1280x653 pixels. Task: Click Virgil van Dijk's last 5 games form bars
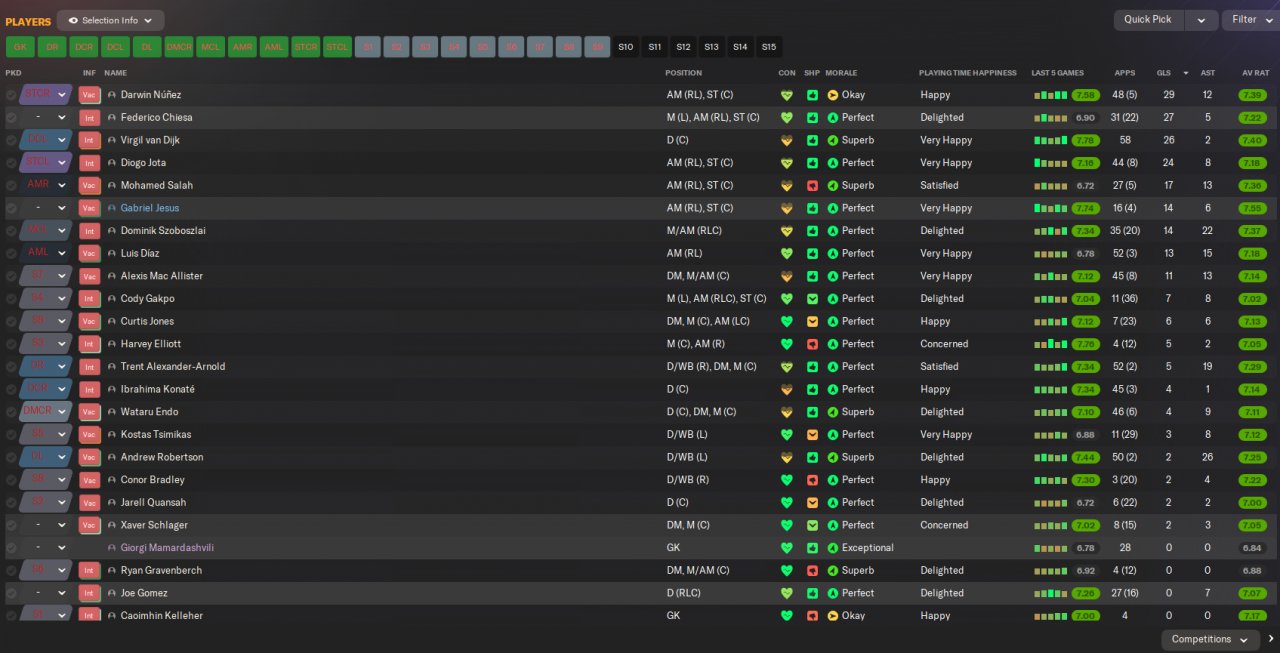point(1050,140)
